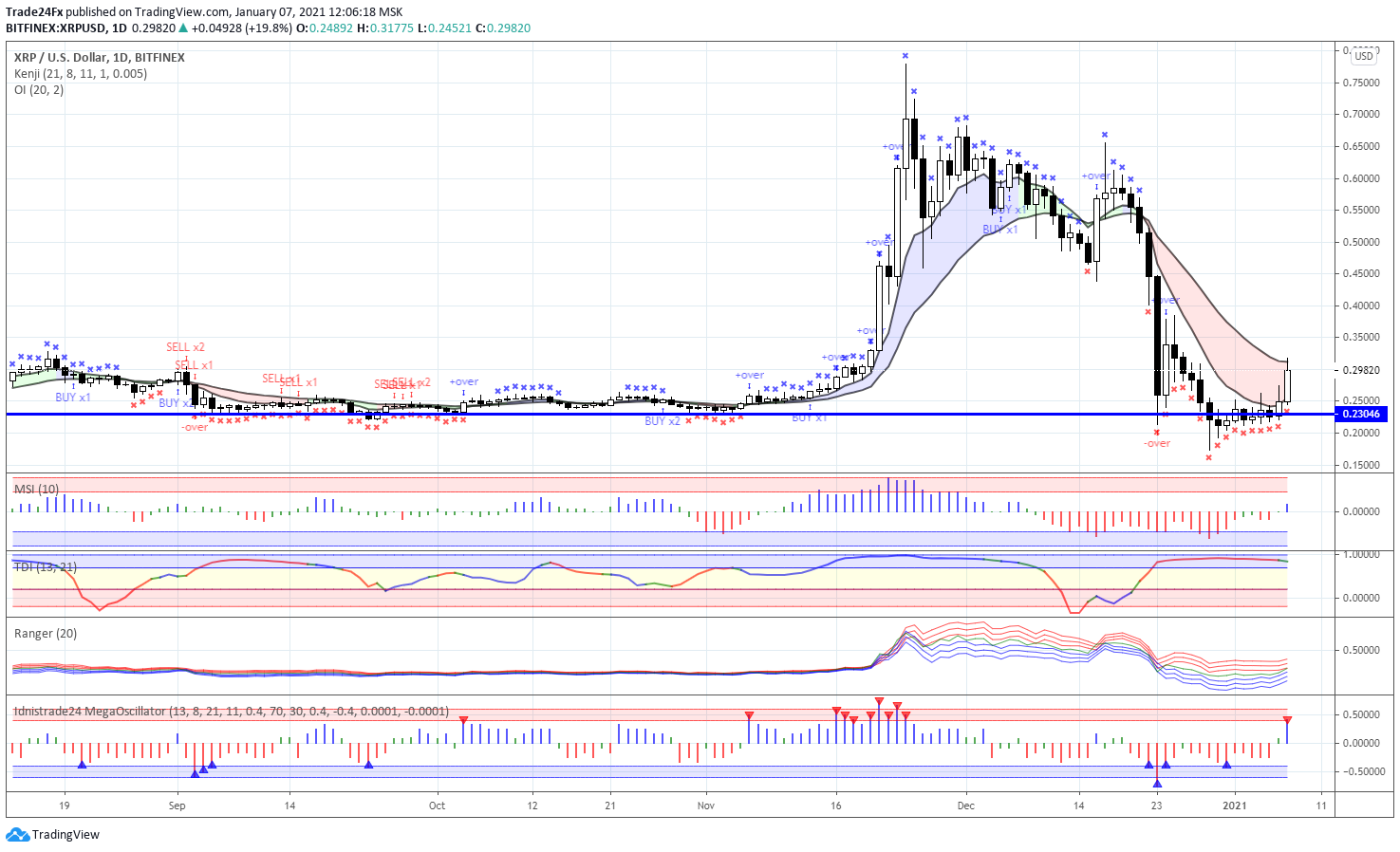Viewport: 1400px width, 852px height.
Task: Select the 0.15000 price scale value
Action: click(x=1361, y=465)
